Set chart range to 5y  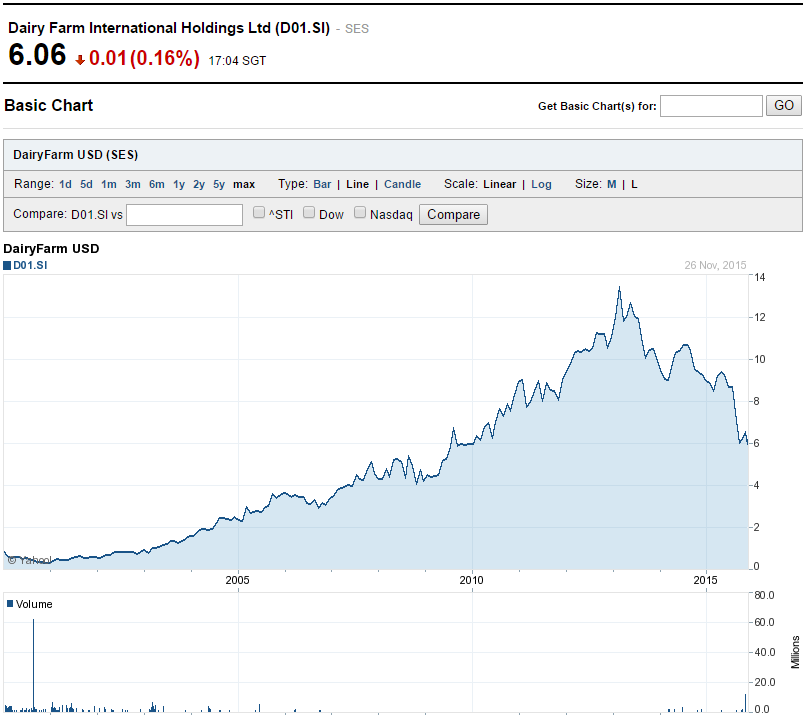pyautogui.click(x=219, y=184)
